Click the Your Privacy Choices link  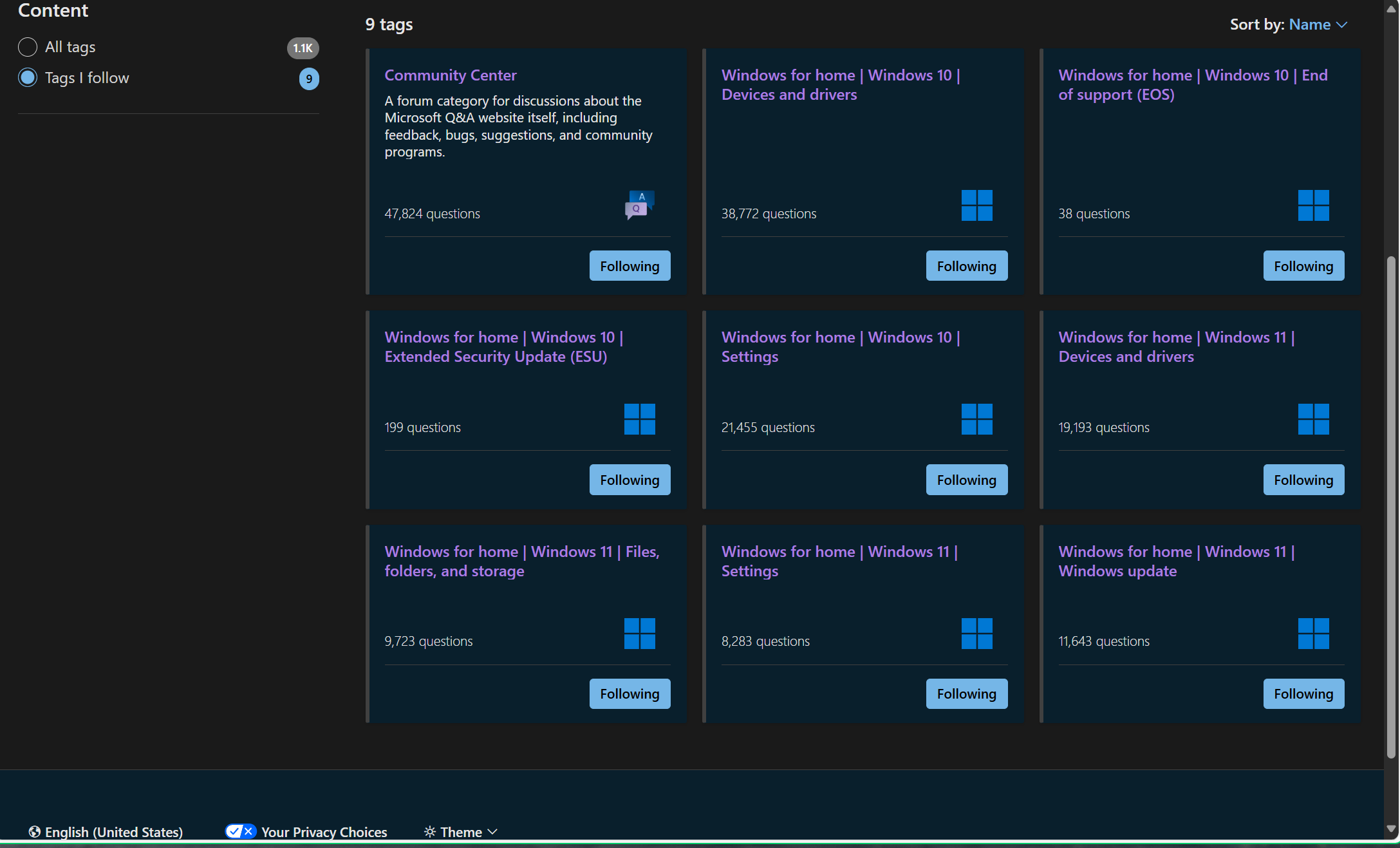324,831
